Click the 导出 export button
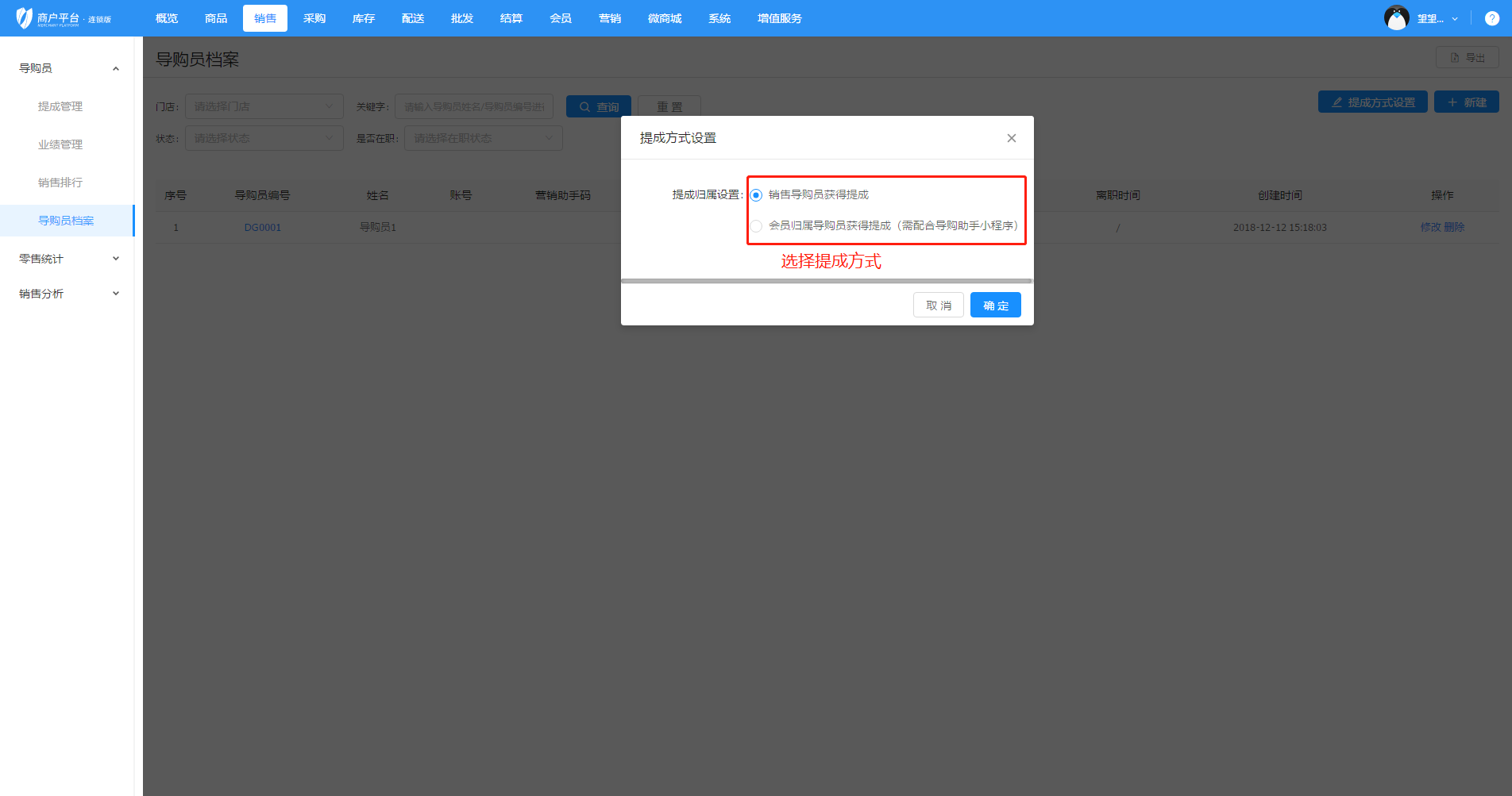 1467,58
